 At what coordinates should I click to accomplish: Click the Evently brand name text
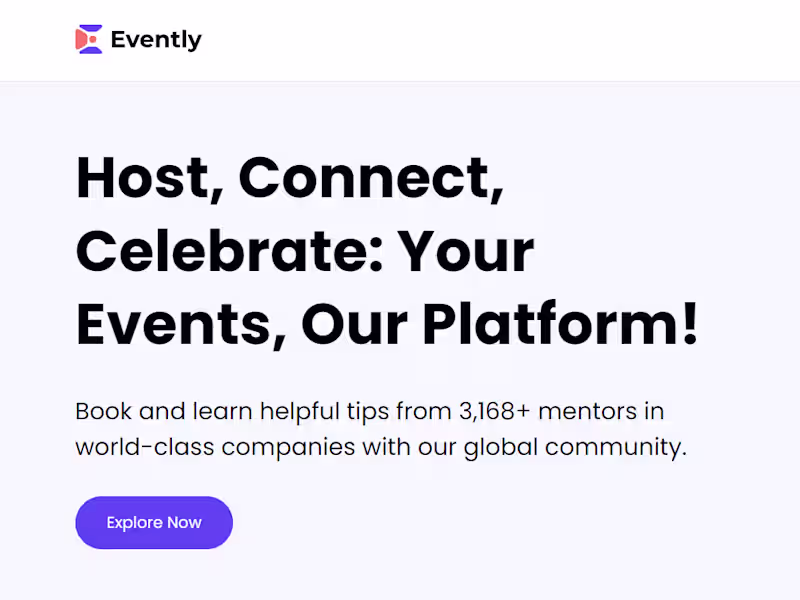coord(156,40)
